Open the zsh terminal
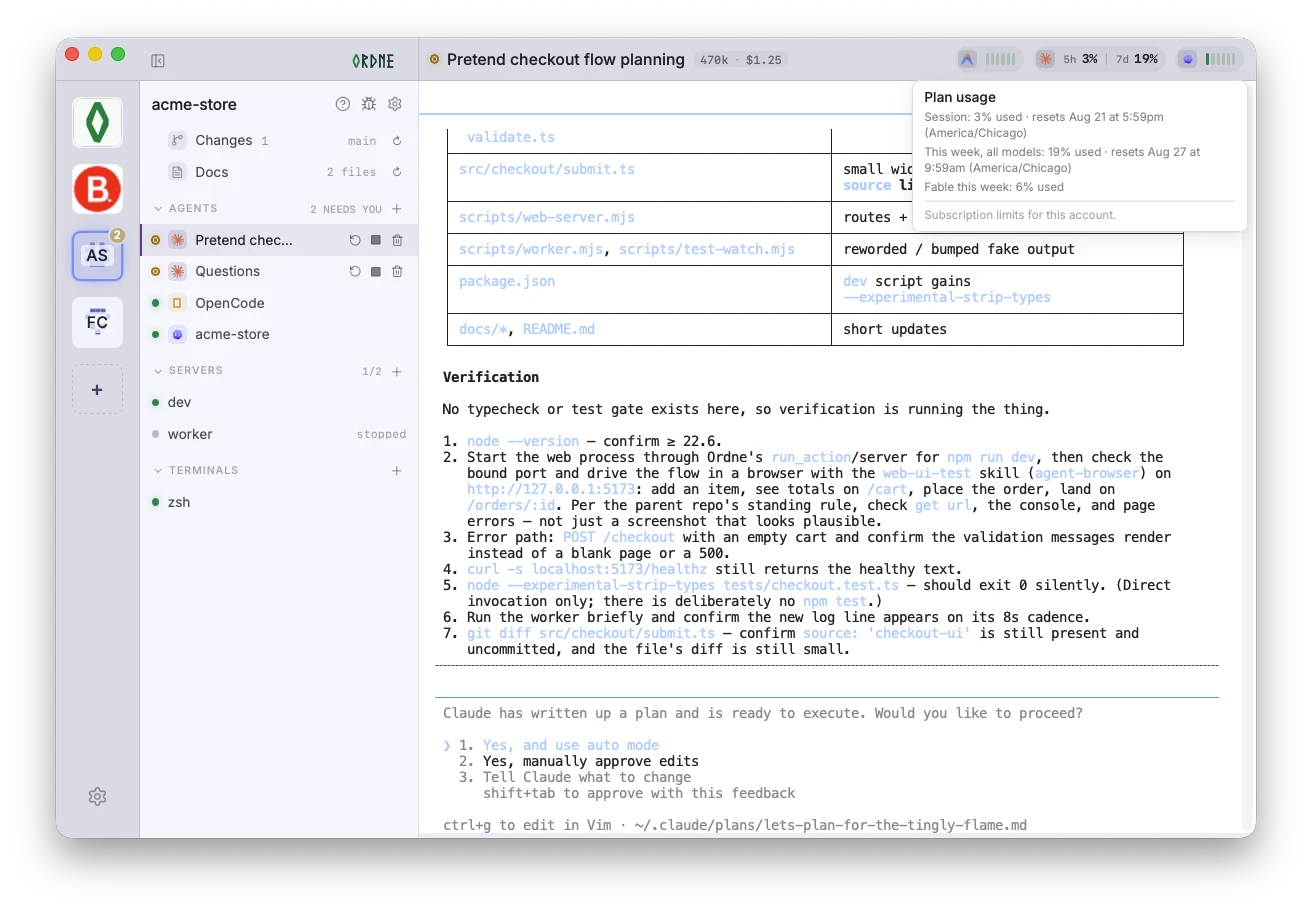The image size is (1312, 912). pos(279,502)
